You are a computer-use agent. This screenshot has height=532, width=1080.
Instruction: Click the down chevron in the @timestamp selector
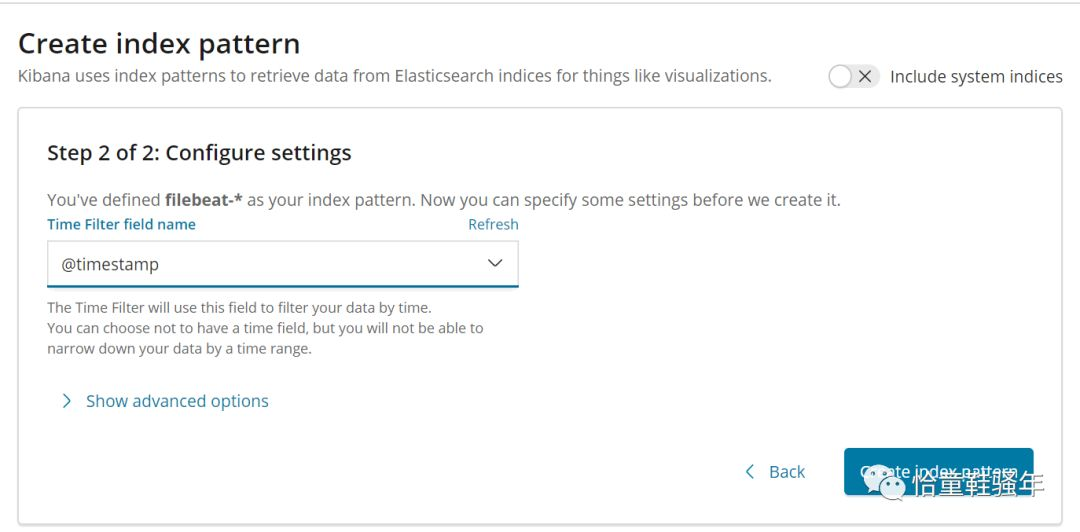(495, 263)
